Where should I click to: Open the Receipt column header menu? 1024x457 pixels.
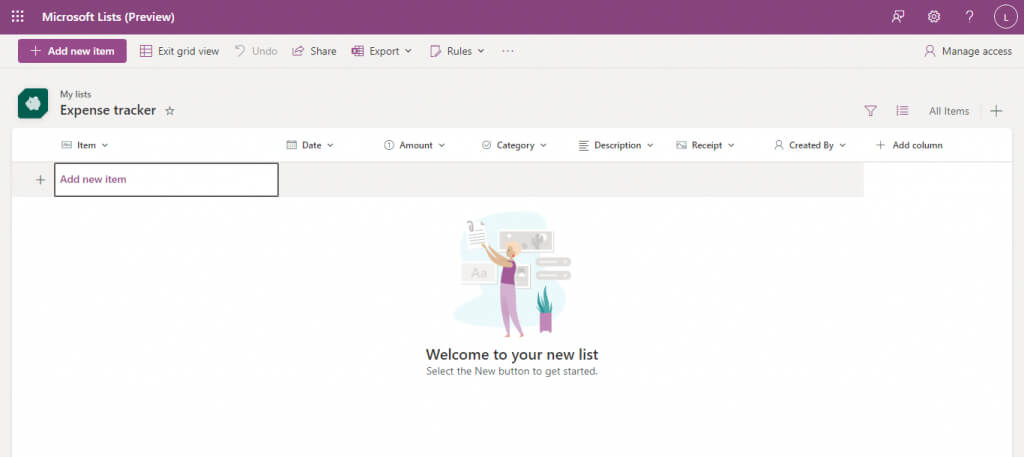click(x=705, y=145)
